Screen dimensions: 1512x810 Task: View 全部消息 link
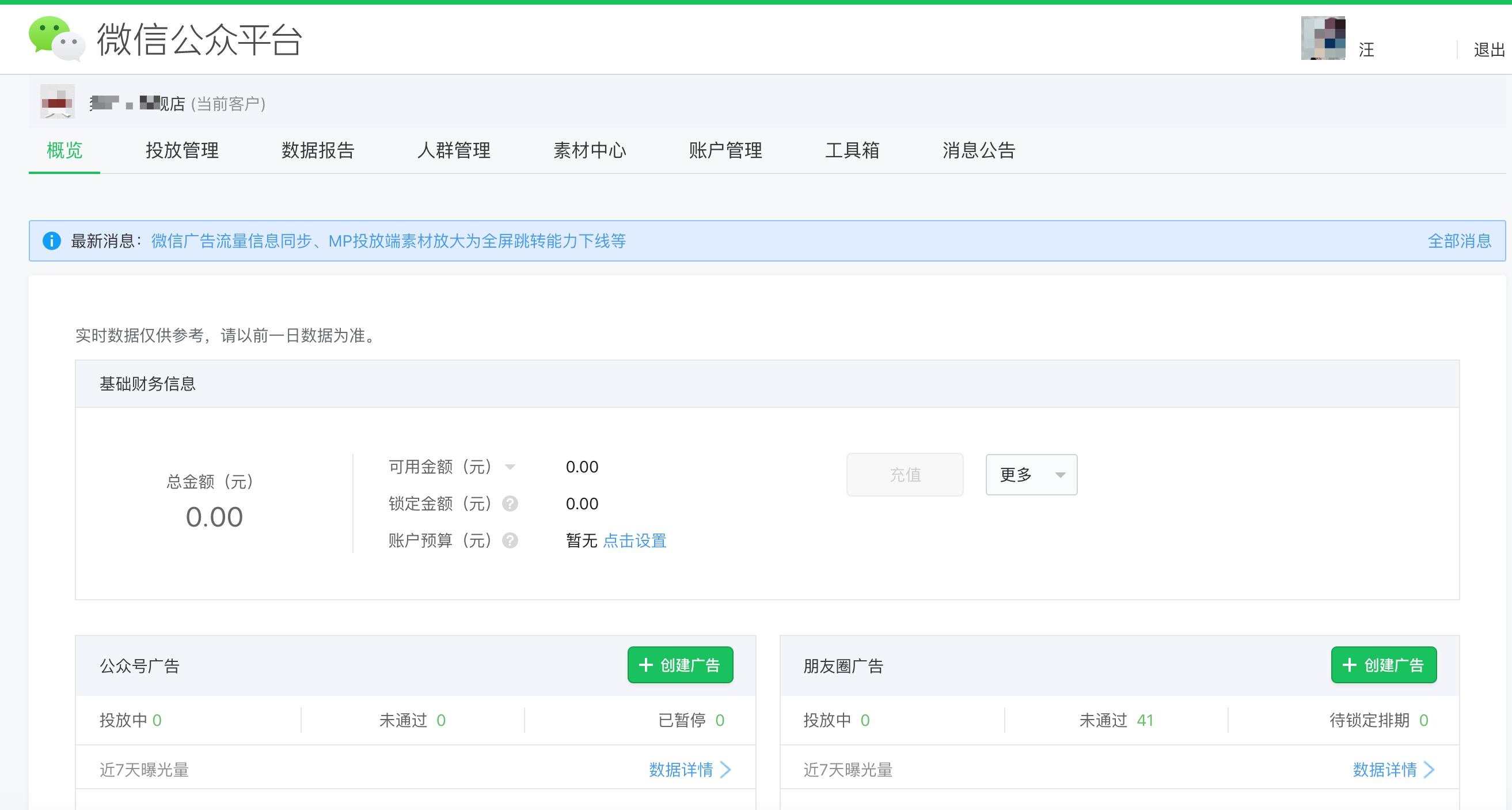point(1459,241)
